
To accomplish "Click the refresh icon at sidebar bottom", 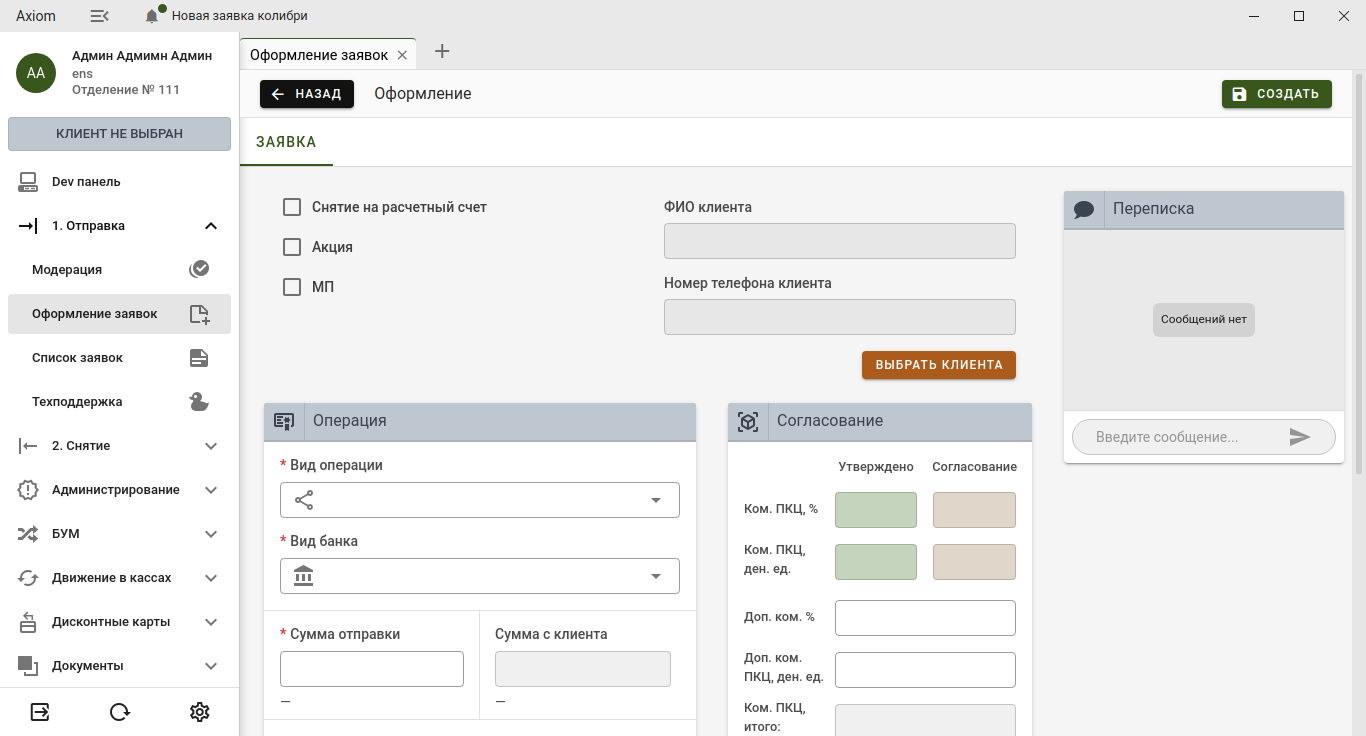I will [120, 712].
